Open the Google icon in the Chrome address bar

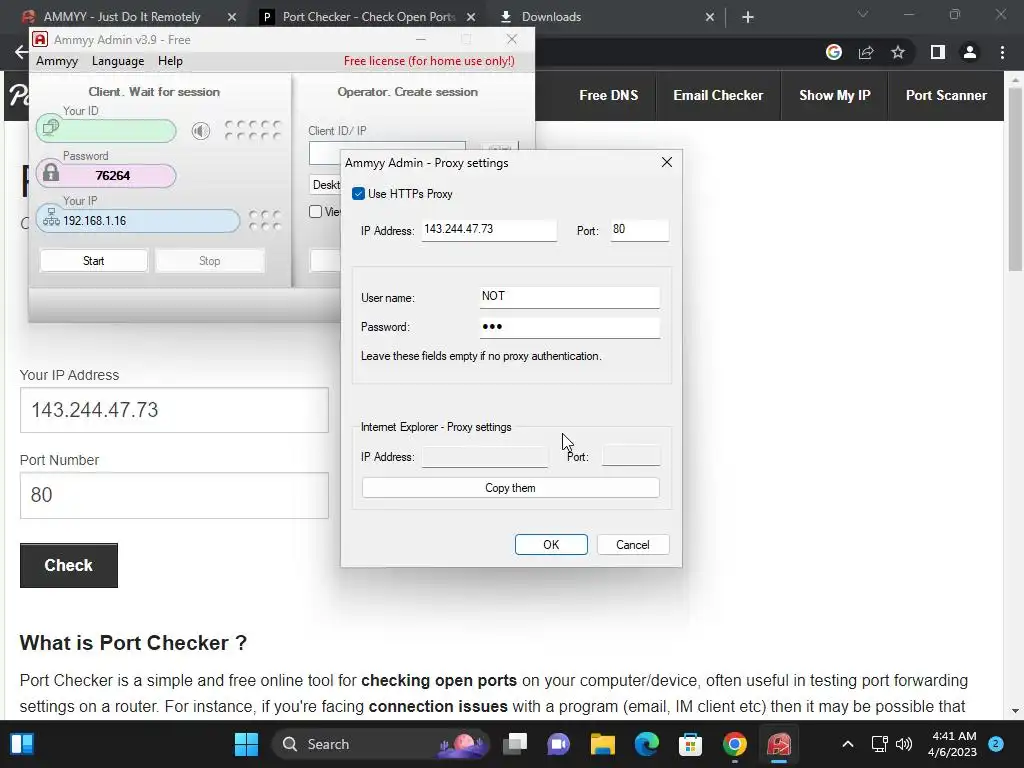click(833, 52)
